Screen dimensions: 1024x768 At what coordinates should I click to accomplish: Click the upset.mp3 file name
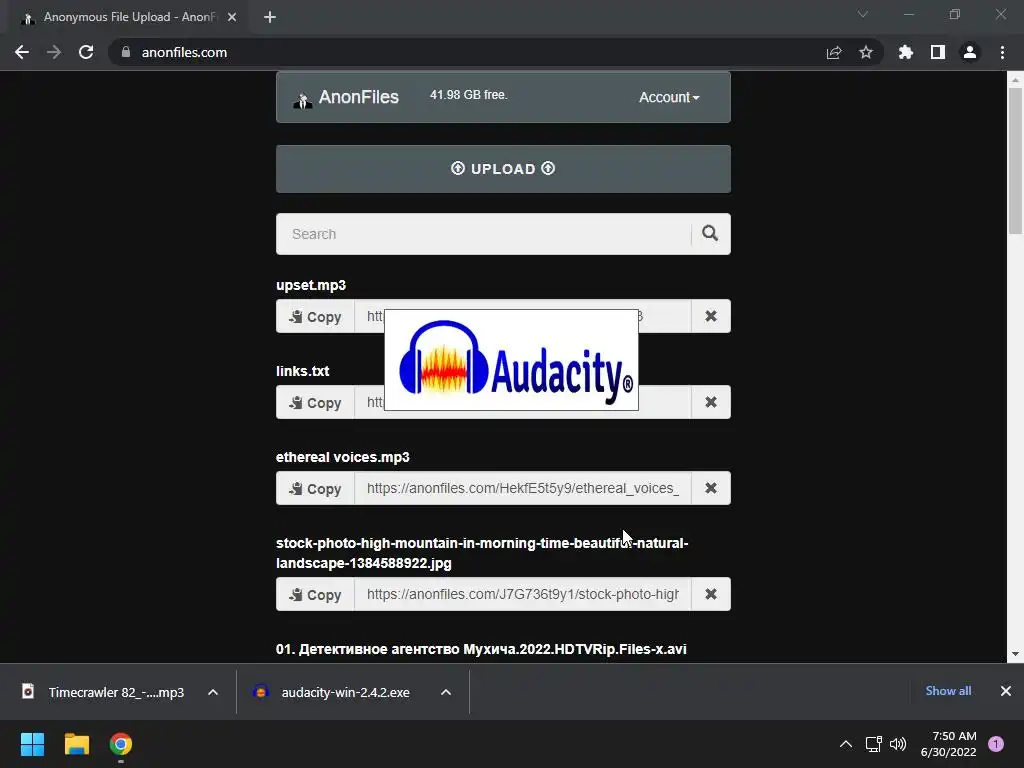[311, 285]
